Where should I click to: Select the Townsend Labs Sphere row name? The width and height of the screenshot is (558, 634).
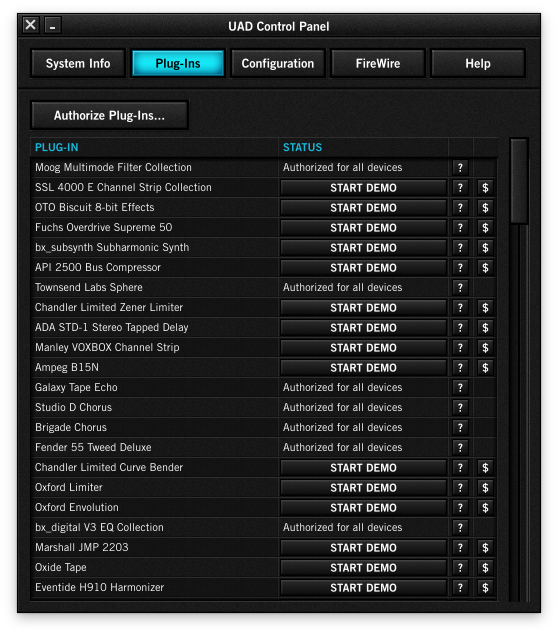point(89,287)
